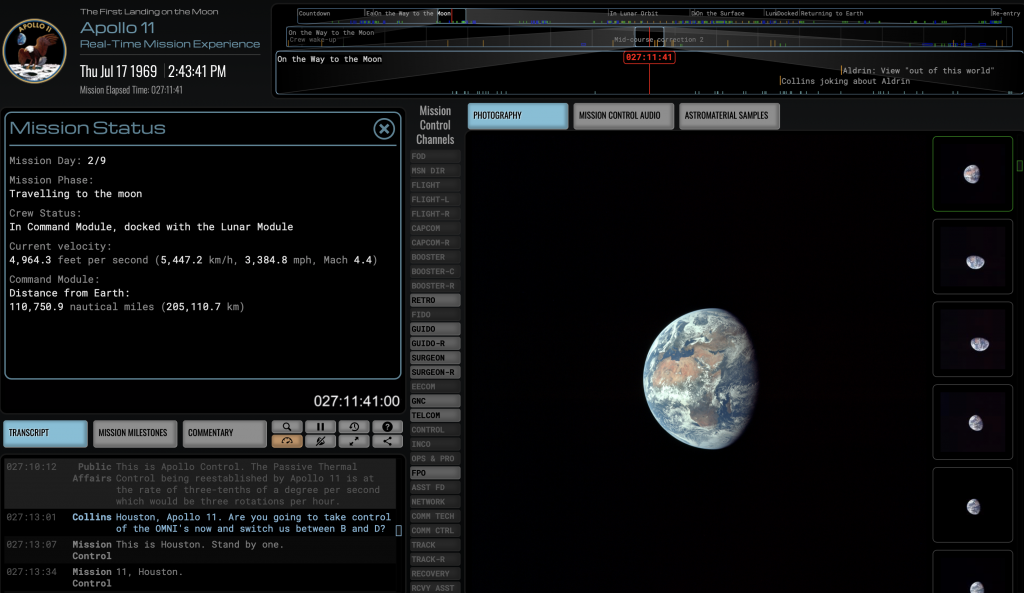Select the COMM TECH channel

click(x=435, y=516)
